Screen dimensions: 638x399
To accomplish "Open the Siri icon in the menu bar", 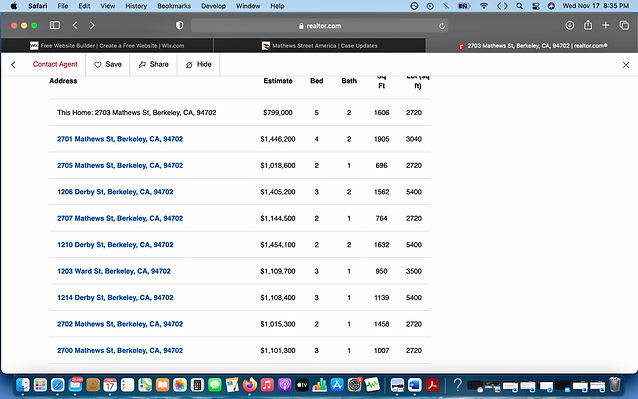I will (551, 6).
